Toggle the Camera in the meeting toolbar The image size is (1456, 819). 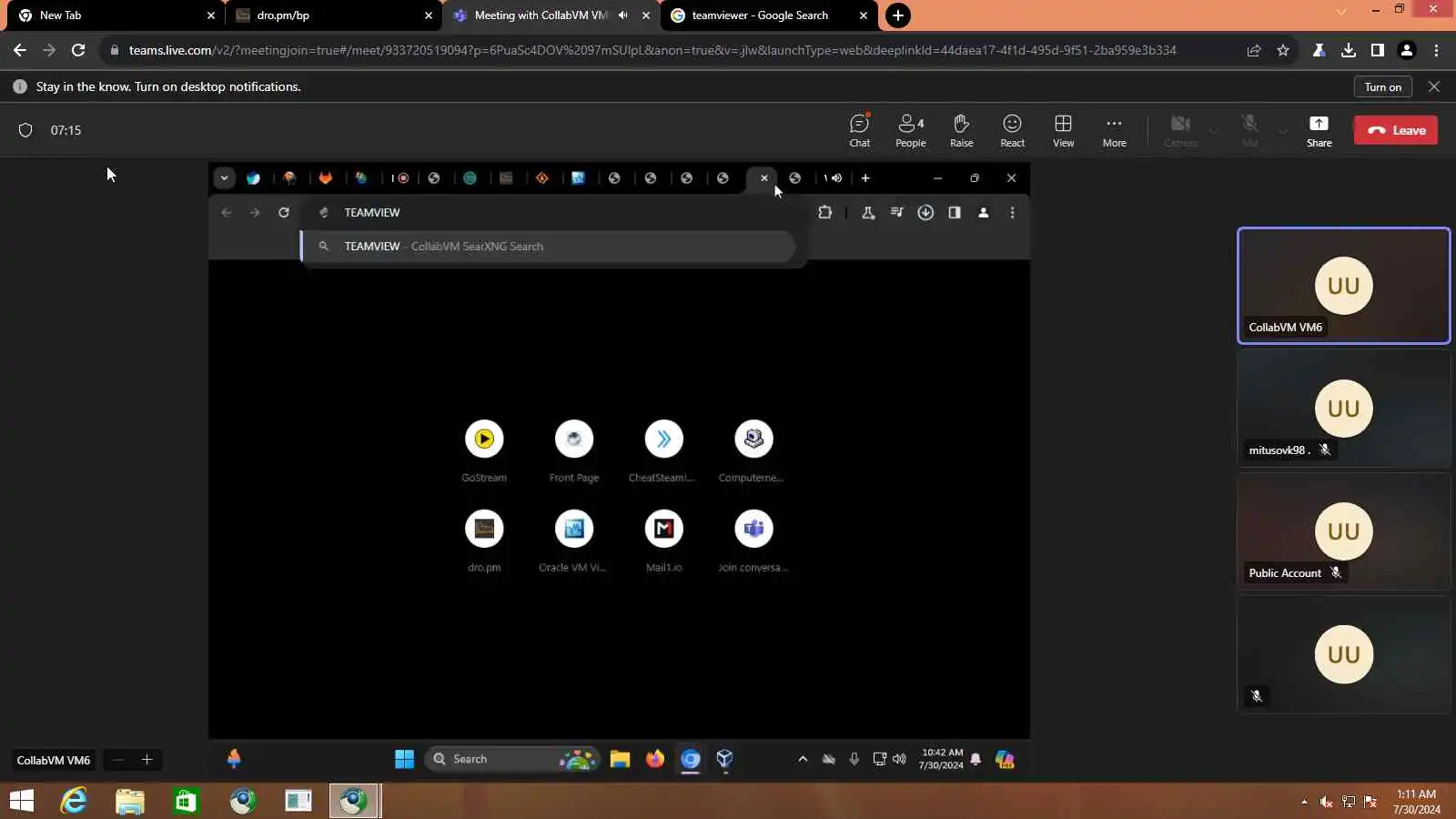1180,130
